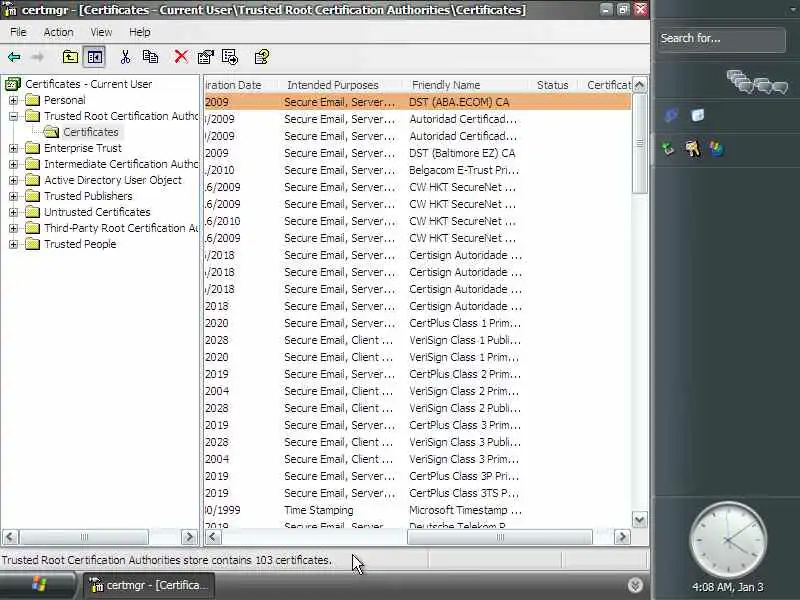The height and width of the screenshot is (600, 800).
Task: Select the DST (ABA.ECOM) CA row
Action: (417, 102)
